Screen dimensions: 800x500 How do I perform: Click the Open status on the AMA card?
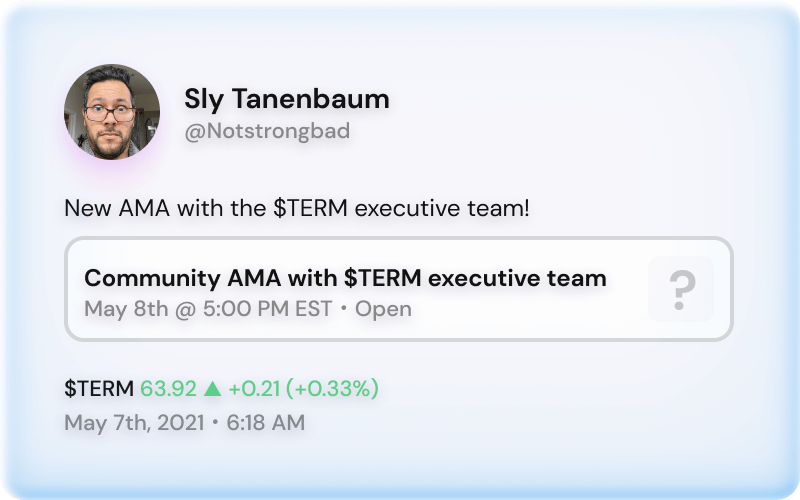pyautogui.click(x=383, y=309)
